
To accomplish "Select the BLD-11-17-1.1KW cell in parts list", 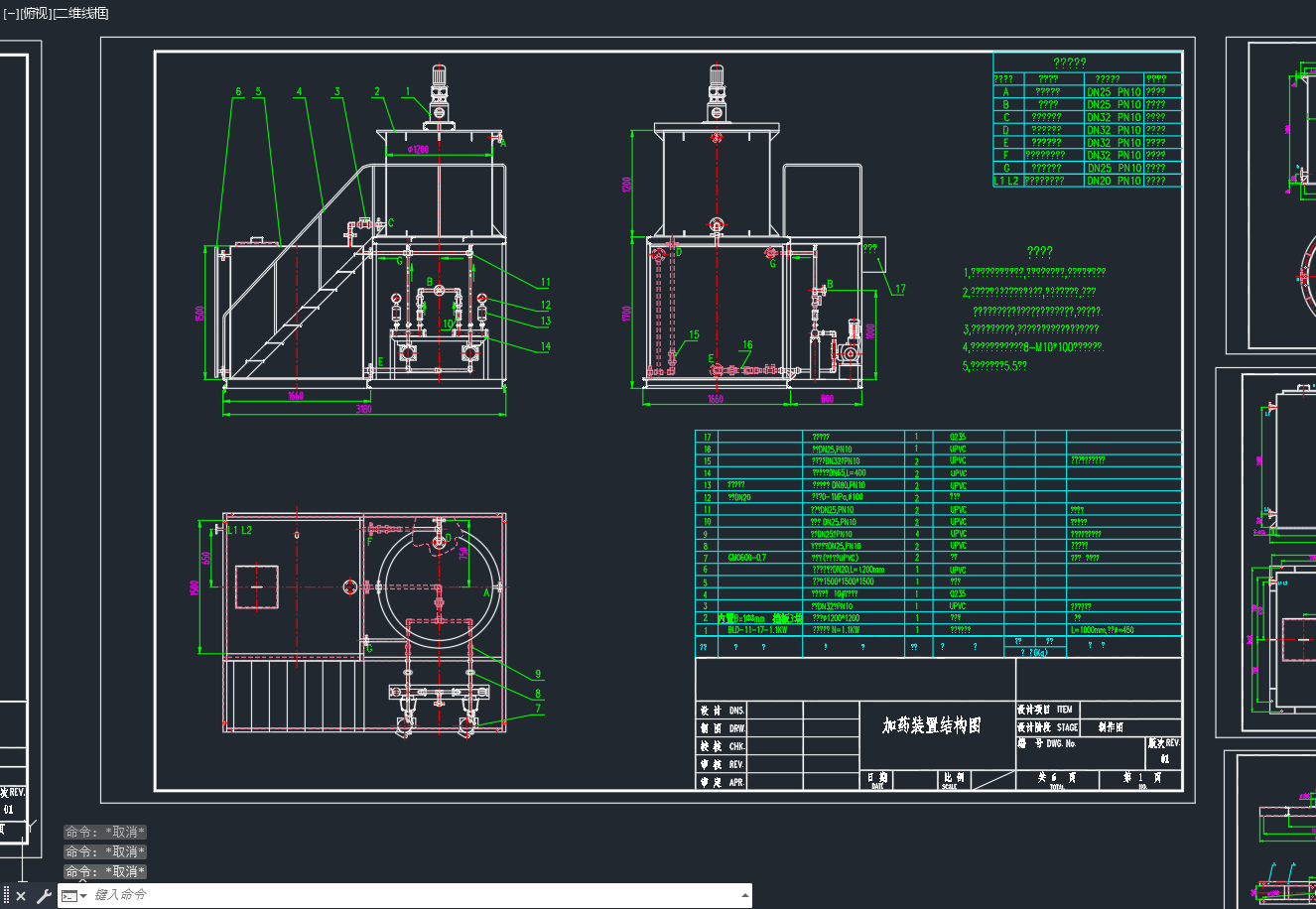I will tap(757, 630).
